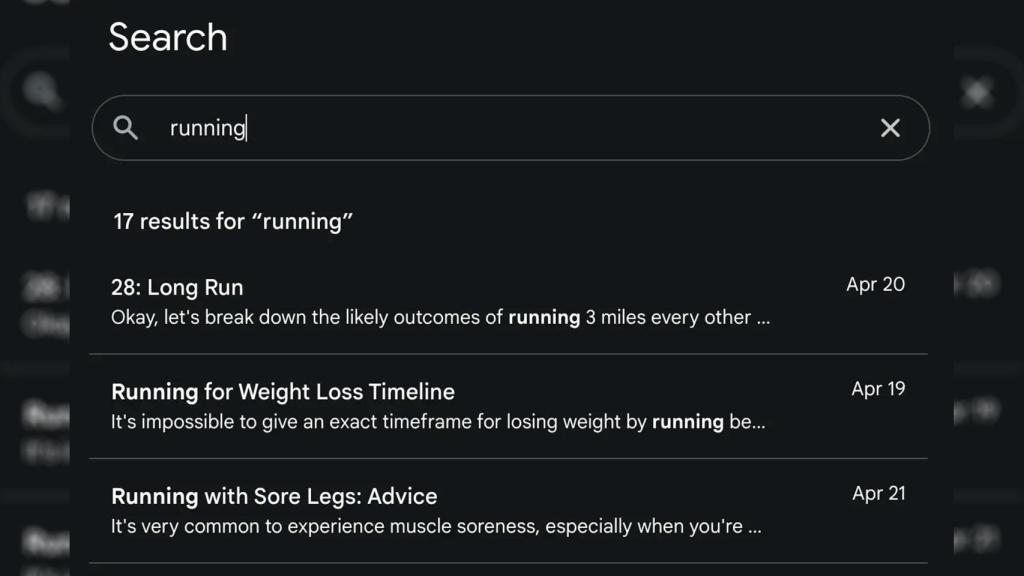The width and height of the screenshot is (1024, 576).
Task: Click the magnifier icon in the search bar
Action: [126, 128]
